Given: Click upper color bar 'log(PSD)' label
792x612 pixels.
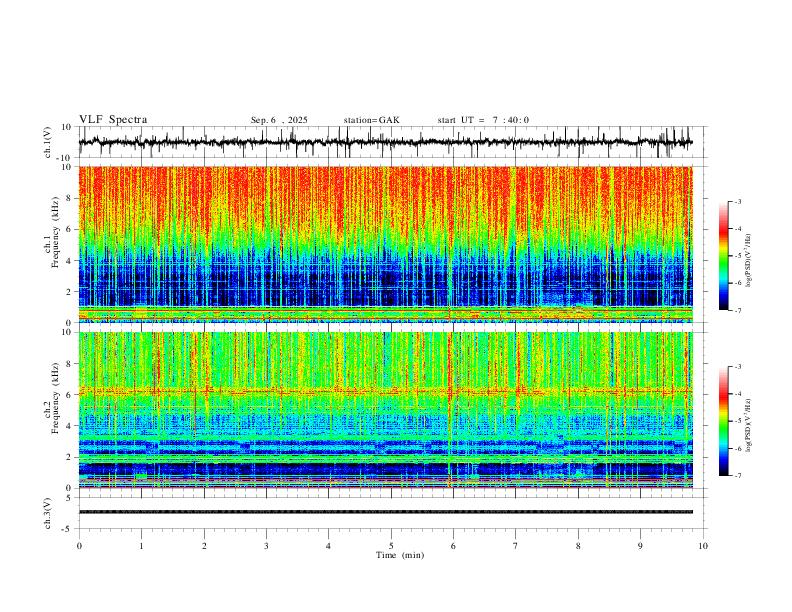Looking at the screenshot, I should (748, 261).
